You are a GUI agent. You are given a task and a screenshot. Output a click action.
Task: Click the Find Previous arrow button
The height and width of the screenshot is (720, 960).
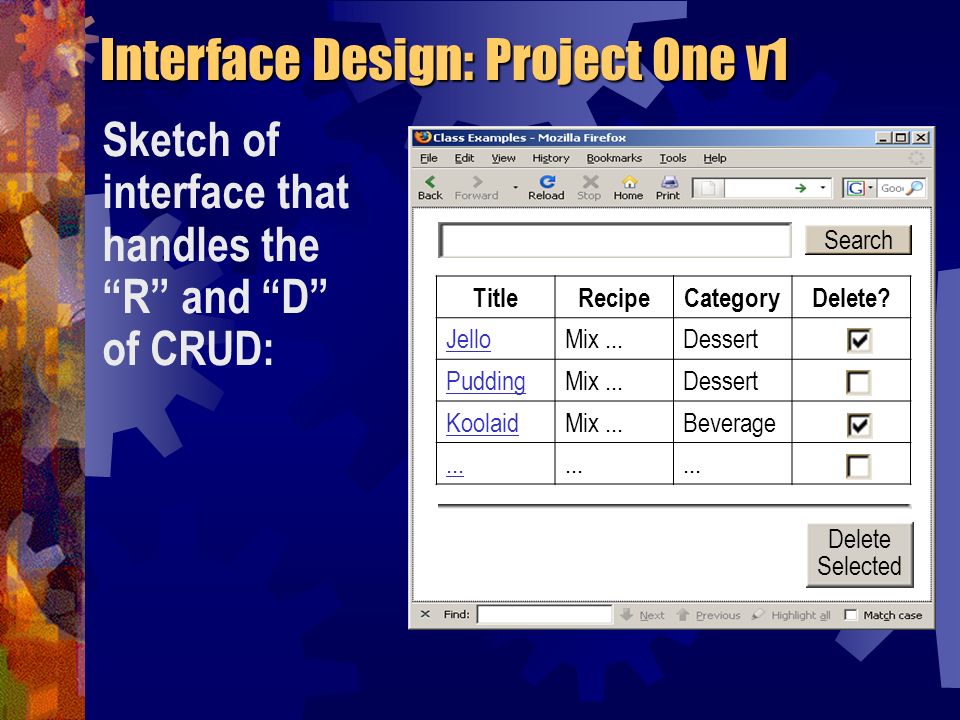click(708, 615)
